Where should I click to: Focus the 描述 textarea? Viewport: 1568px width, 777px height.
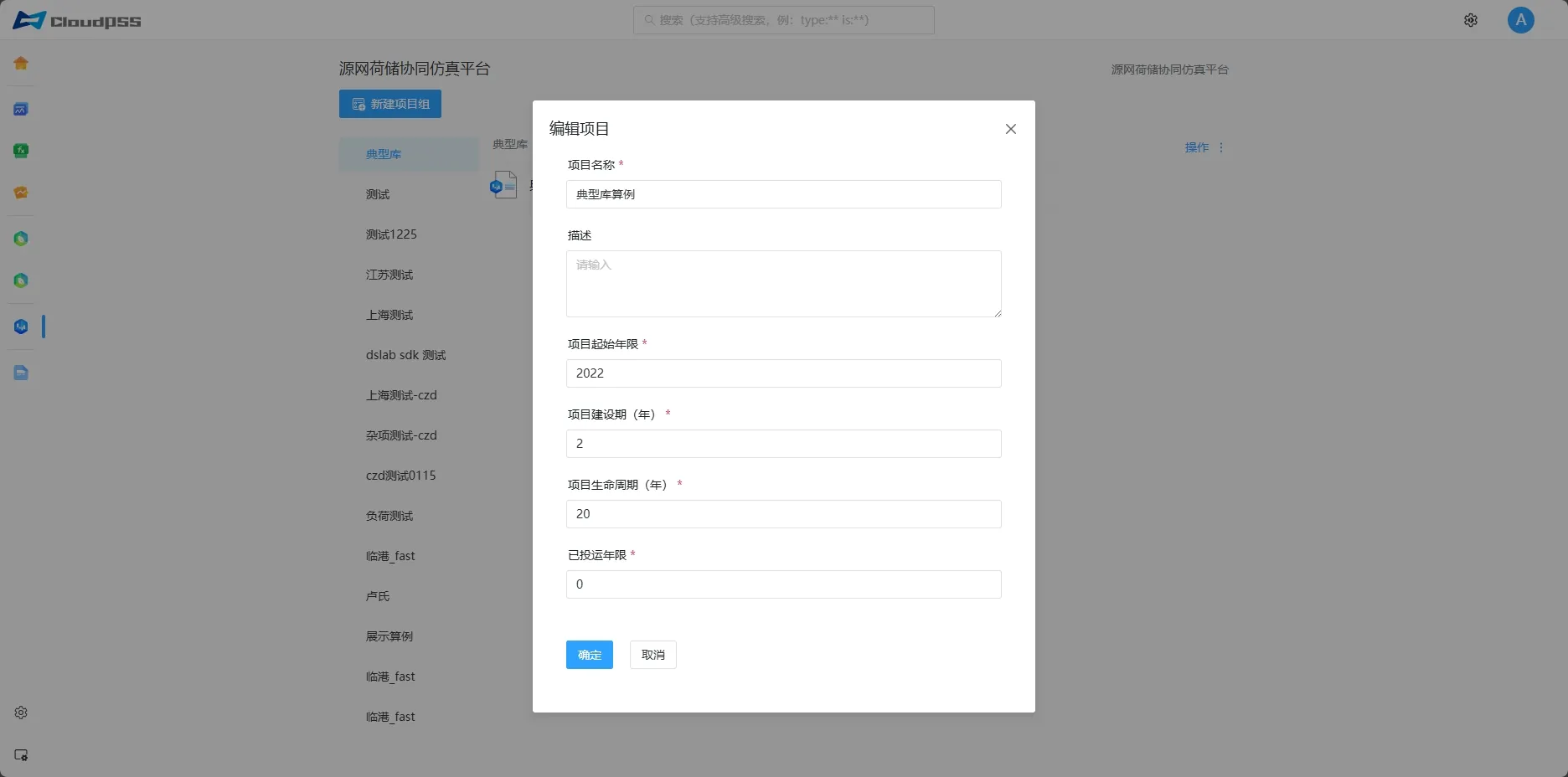pos(784,284)
